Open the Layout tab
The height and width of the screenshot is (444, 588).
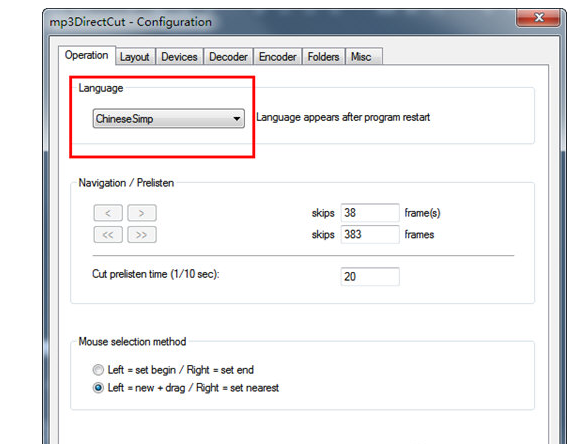pos(135,57)
